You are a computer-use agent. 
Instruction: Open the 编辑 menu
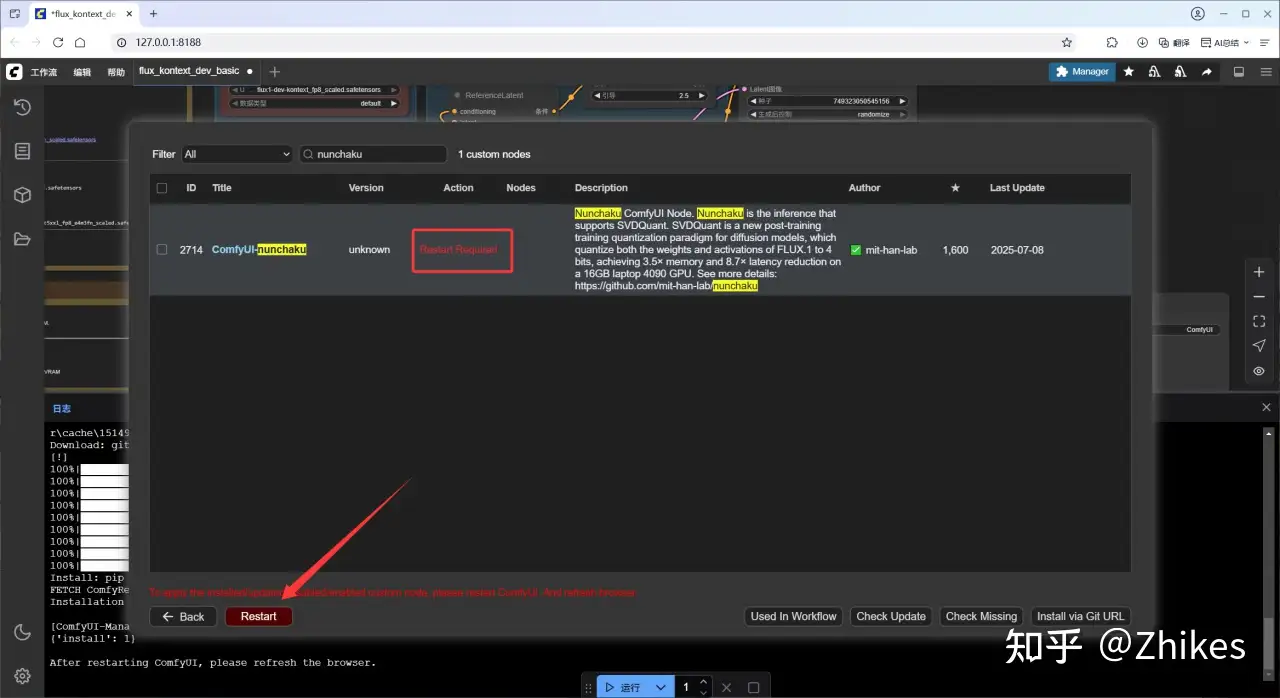point(82,72)
